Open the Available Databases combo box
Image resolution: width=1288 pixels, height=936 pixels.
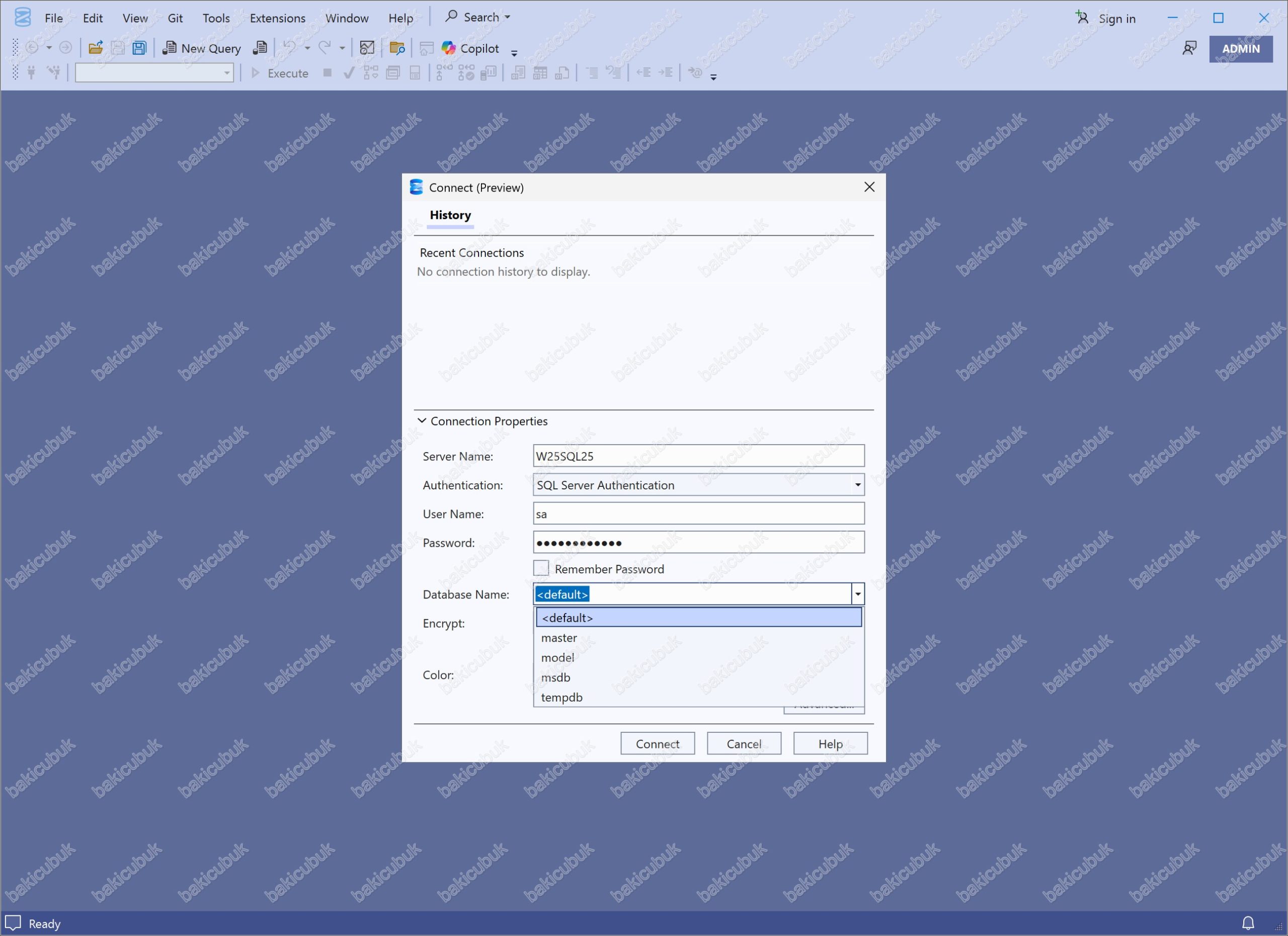coord(154,72)
